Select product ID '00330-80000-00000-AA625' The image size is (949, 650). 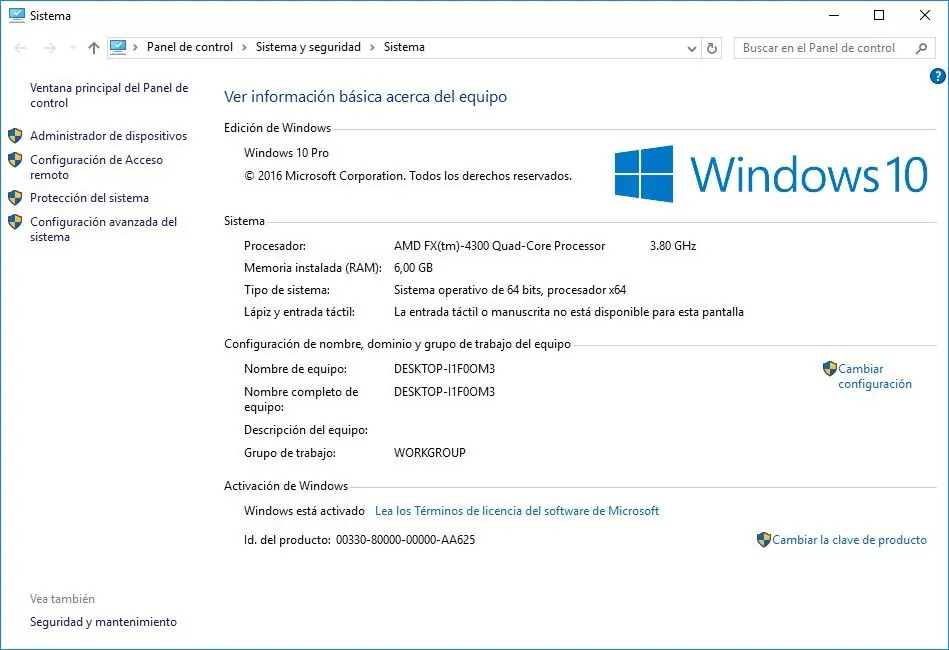[x=406, y=540]
